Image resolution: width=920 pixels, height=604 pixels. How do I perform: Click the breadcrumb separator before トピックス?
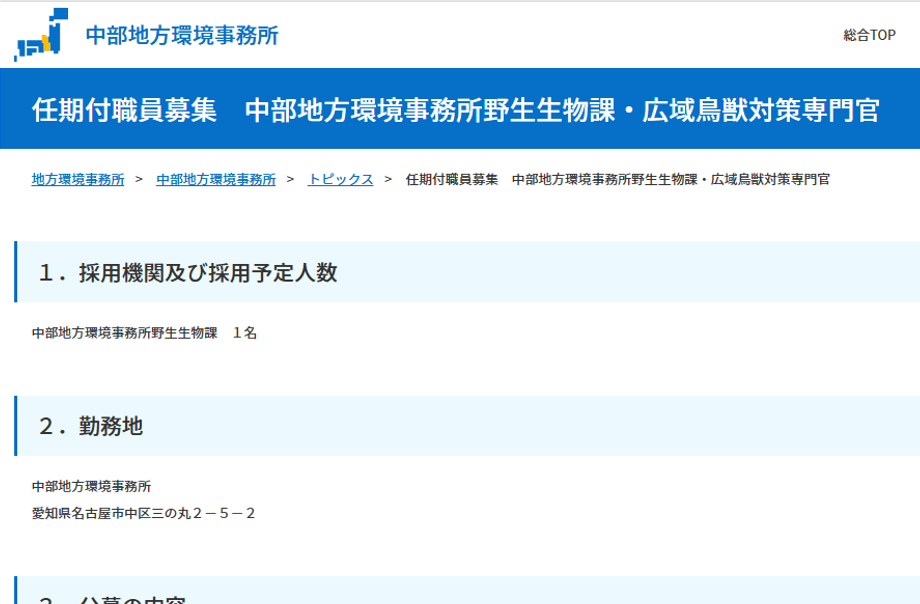coord(290,179)
